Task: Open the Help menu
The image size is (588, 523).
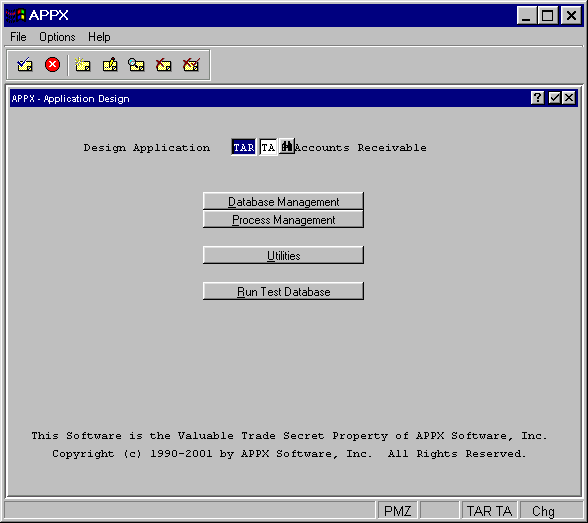Action: (99, 37)
